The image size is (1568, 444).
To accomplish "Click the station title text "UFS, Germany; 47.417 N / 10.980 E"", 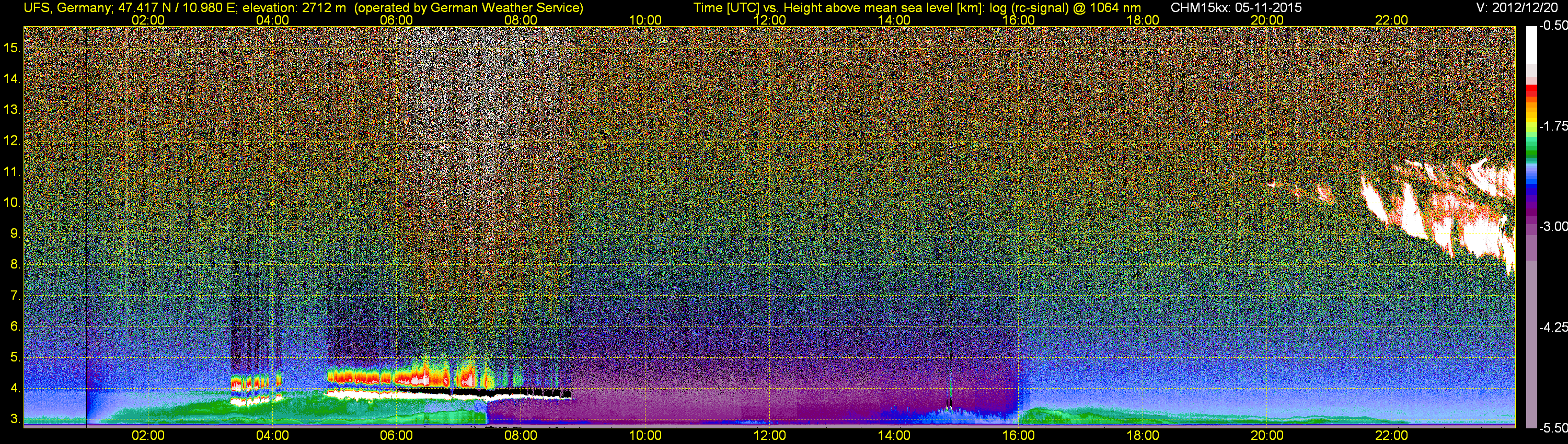I will click(x=130, y=8).
